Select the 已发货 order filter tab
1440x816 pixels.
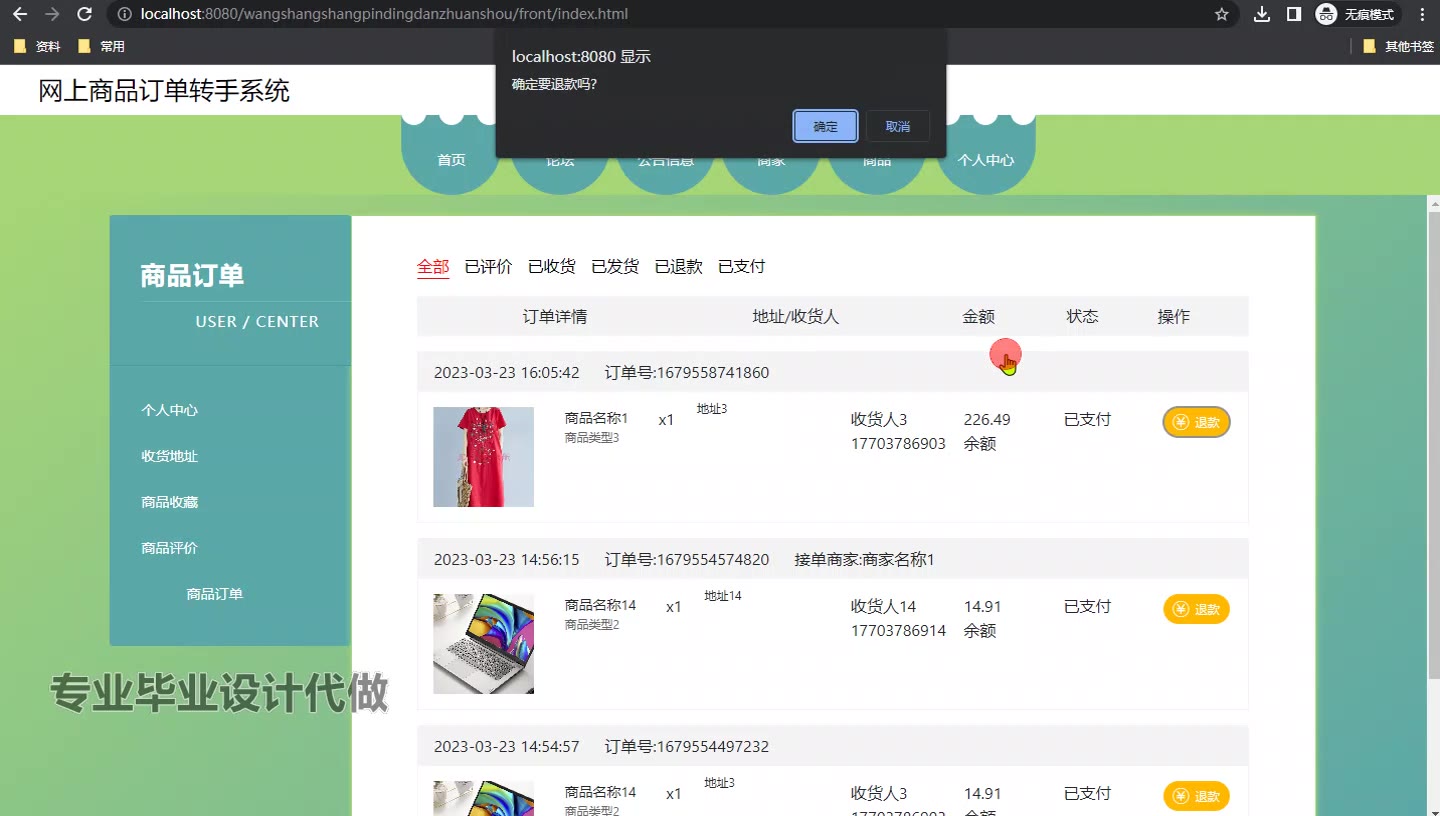pos(615,266)
